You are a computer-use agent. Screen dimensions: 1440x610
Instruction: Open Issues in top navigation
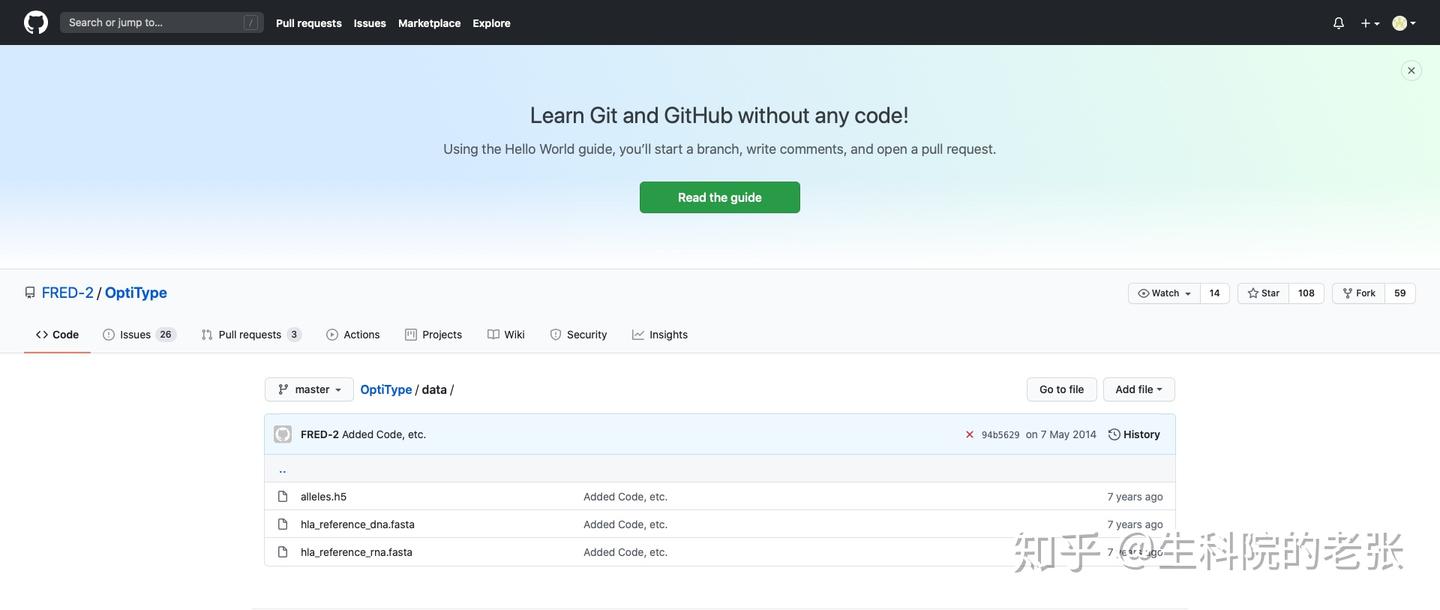(370, 23)
